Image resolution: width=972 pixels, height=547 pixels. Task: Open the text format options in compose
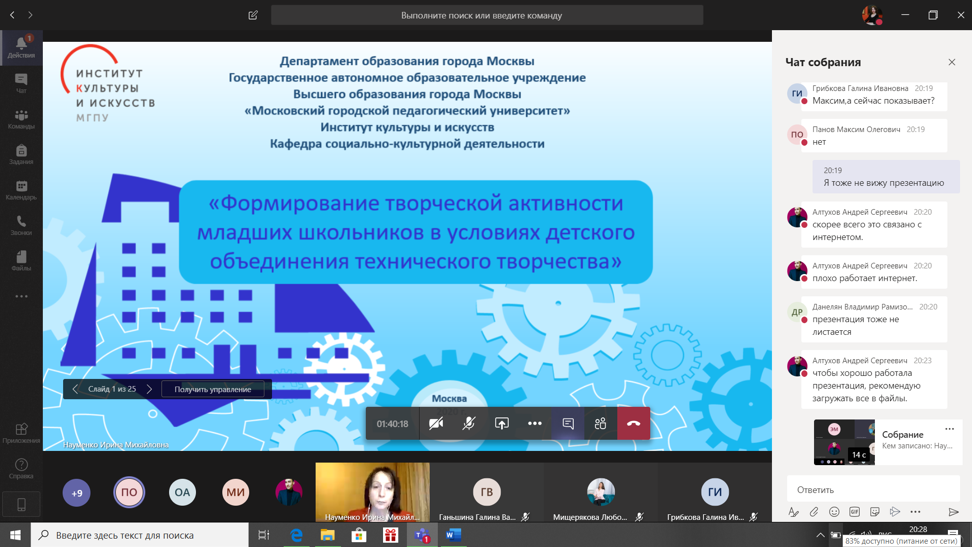coord(793,512)
